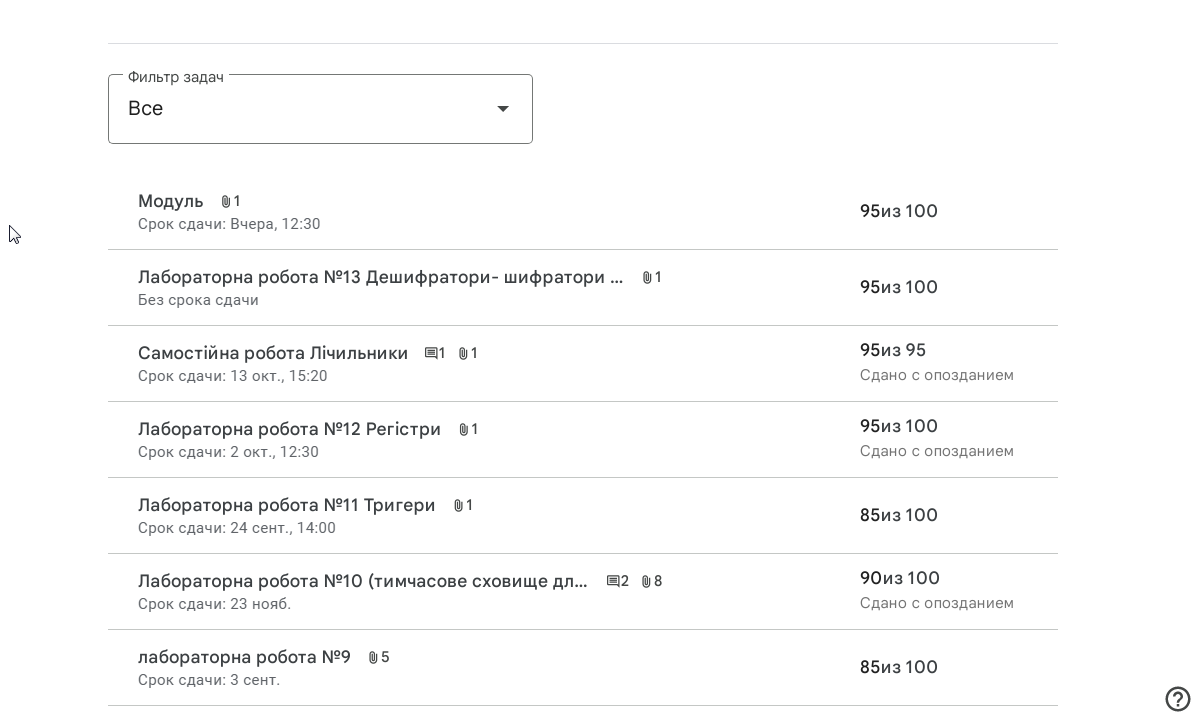Image resolution: width=1201 pixels, height=716 pixels.
Task: Click attachment icon on лабораторна робота №9
Action: click(x=373, y=658)
